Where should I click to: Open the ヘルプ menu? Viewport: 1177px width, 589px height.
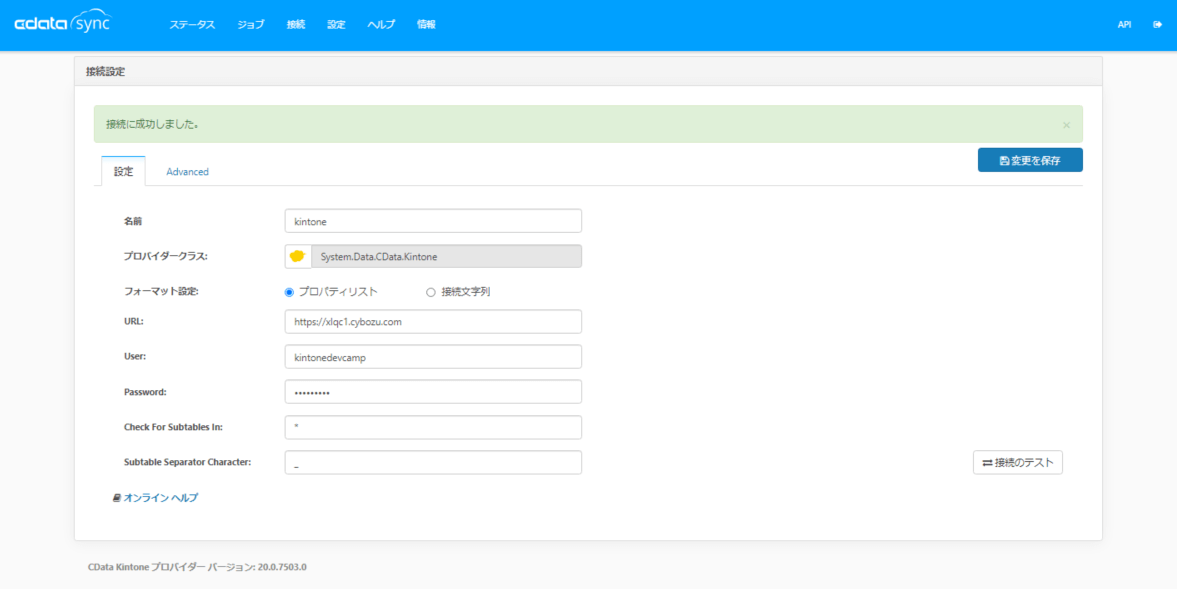tap(381, 25)
